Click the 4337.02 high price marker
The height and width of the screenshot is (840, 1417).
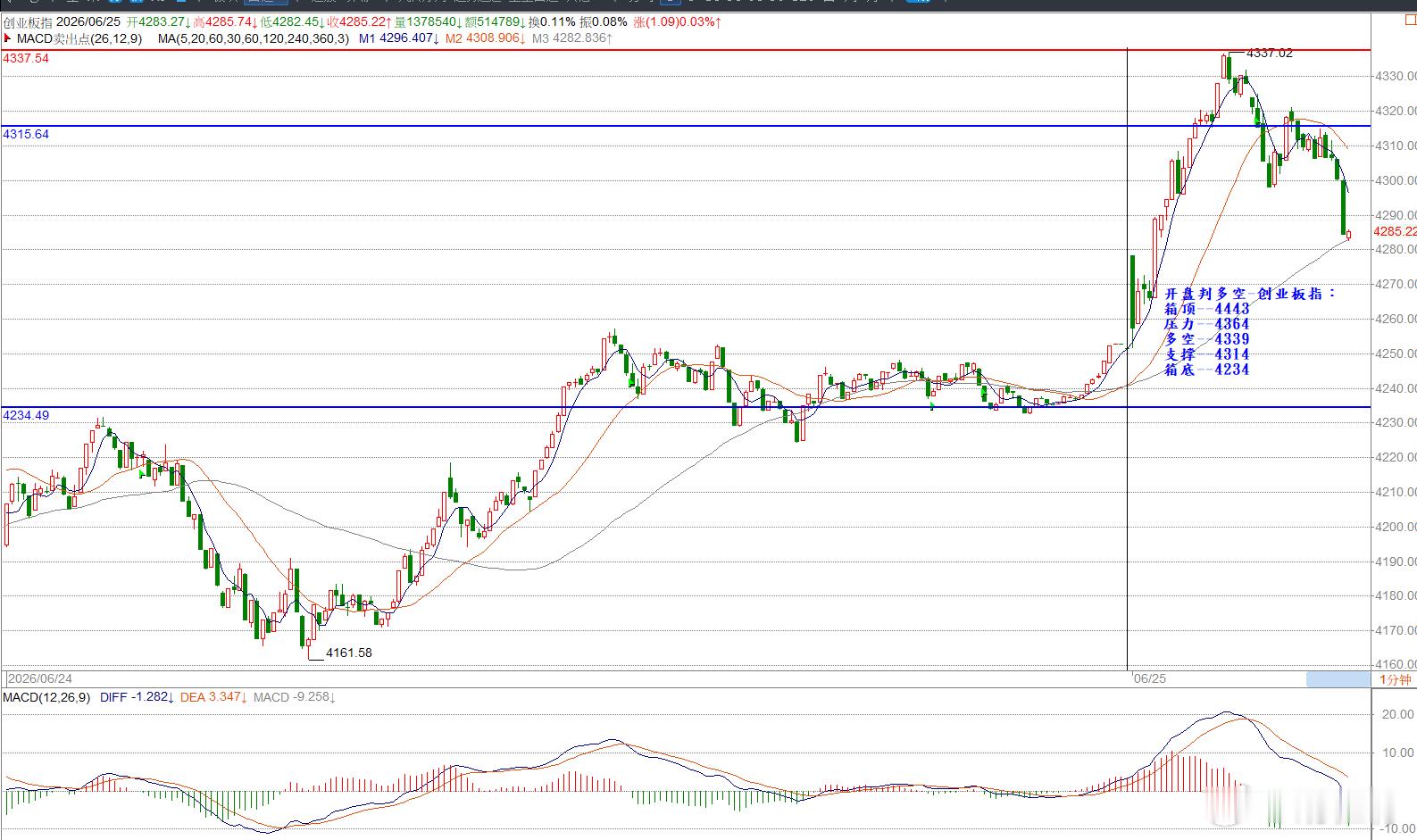1269,53
